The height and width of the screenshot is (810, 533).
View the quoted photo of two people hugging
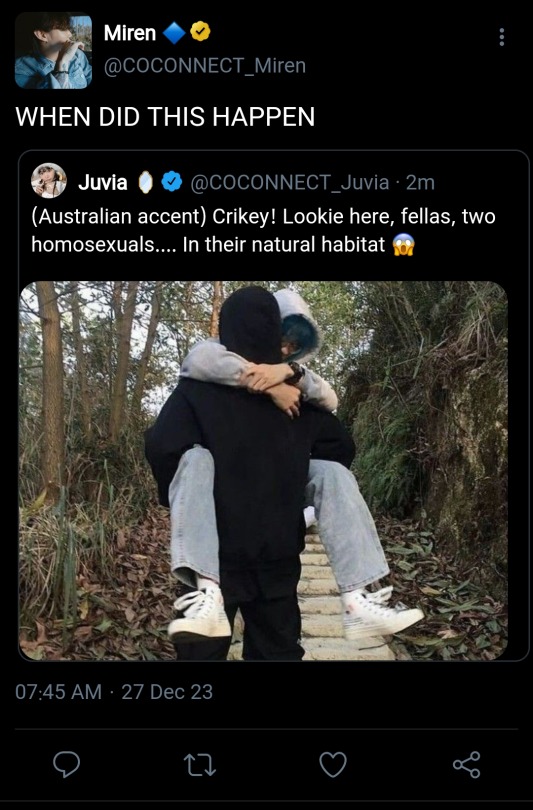263,471
